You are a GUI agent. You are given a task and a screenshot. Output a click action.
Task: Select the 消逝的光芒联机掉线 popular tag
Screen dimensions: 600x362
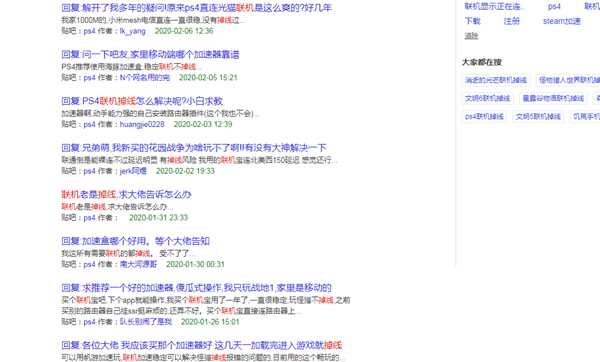click(x=496, y=80)
